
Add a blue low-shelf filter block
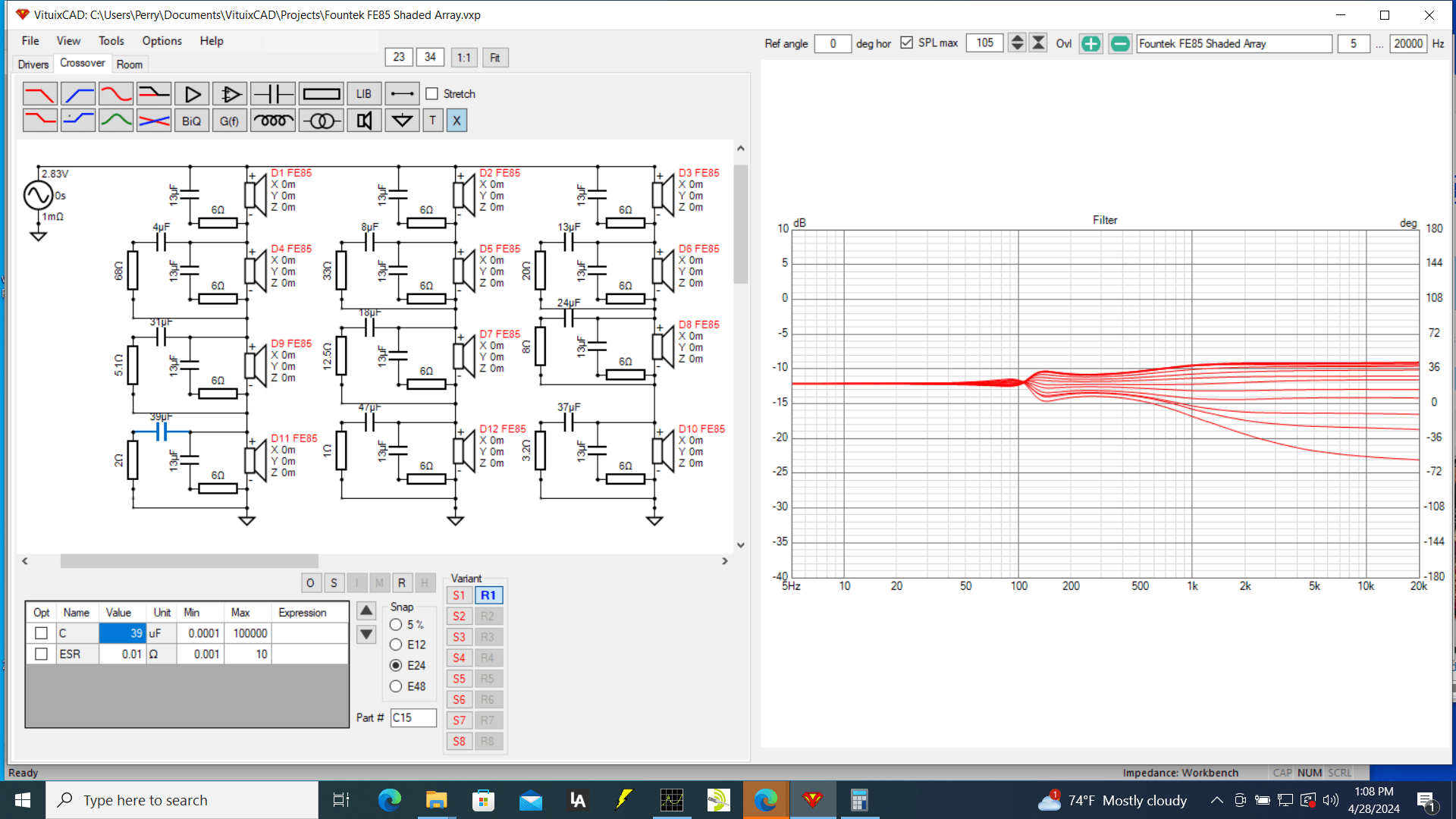click(78, 121)
